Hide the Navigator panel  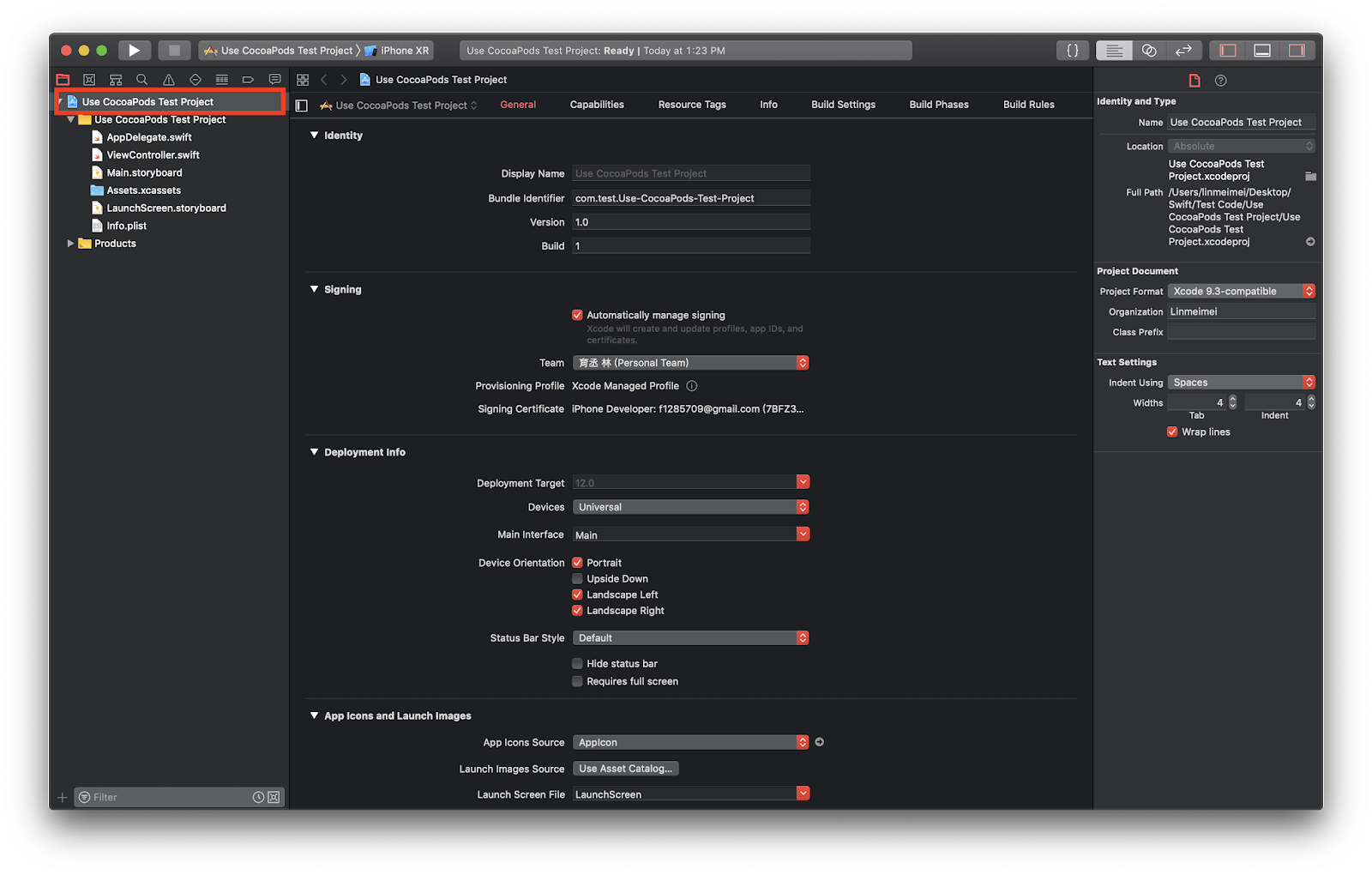[1228, 51]
